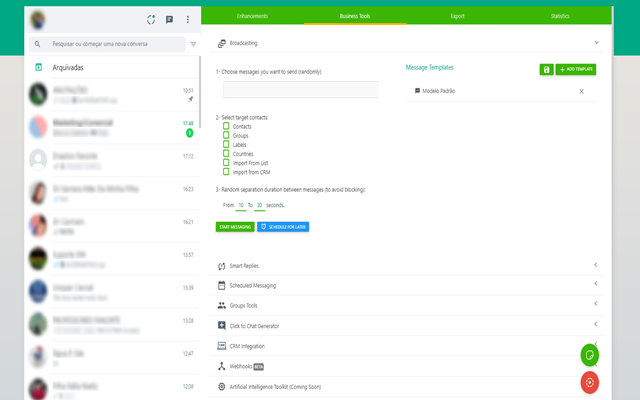The height and width of the screenshot is (400, 640).
Task: Remove the Modelo Padrão template
Action: click(581, 91)
